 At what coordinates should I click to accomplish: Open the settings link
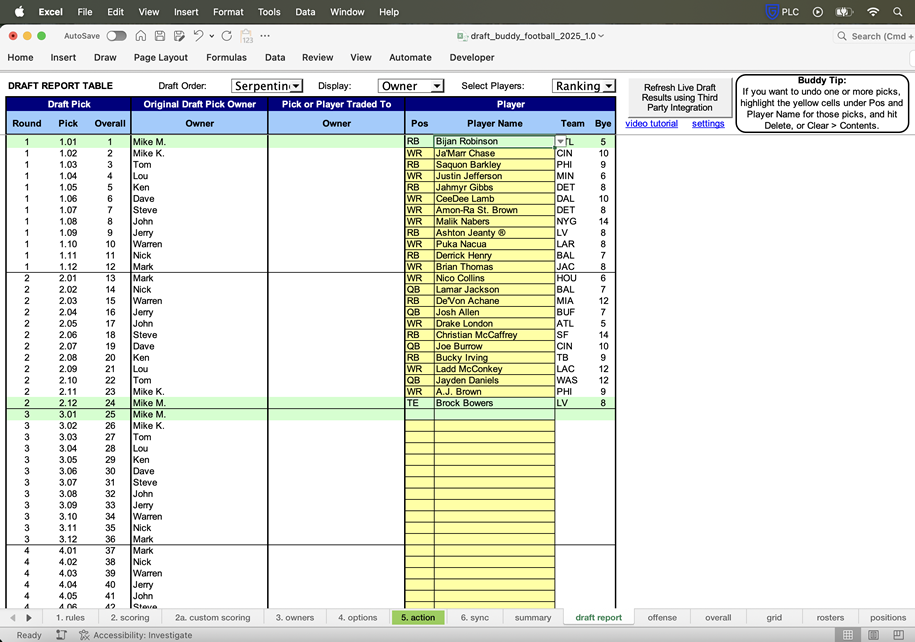[x=708, y=124]
